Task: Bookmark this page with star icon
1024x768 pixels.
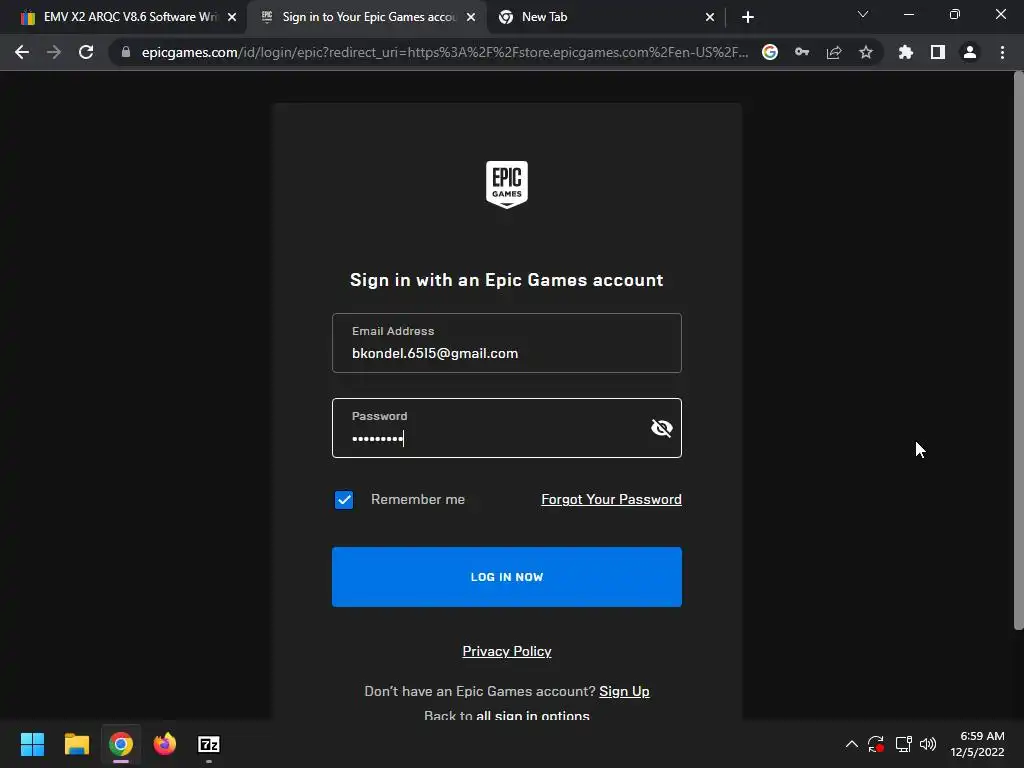Action: (866, 52)
